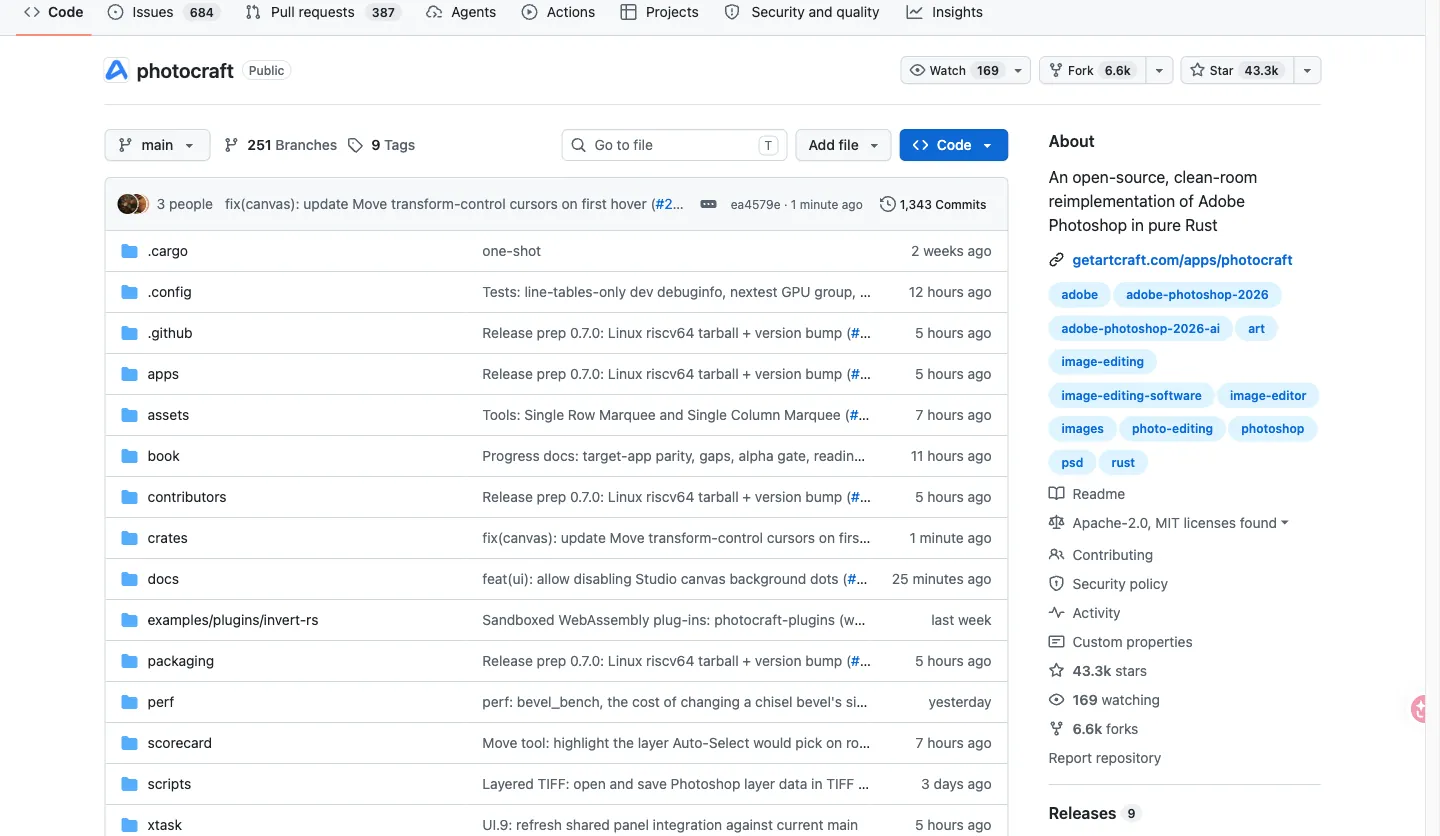Open the main branch selector
Screen dimensions: 1440x836
click(x=157, y=145)
